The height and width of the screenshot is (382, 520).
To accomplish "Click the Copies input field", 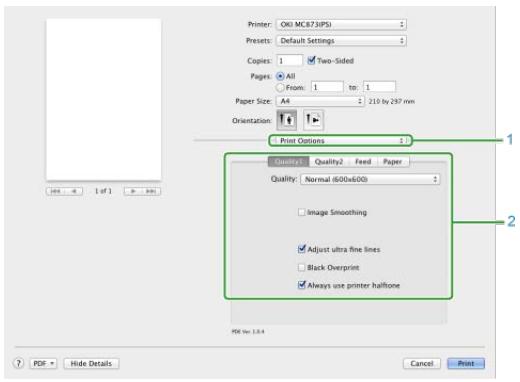I will (289, 60).
